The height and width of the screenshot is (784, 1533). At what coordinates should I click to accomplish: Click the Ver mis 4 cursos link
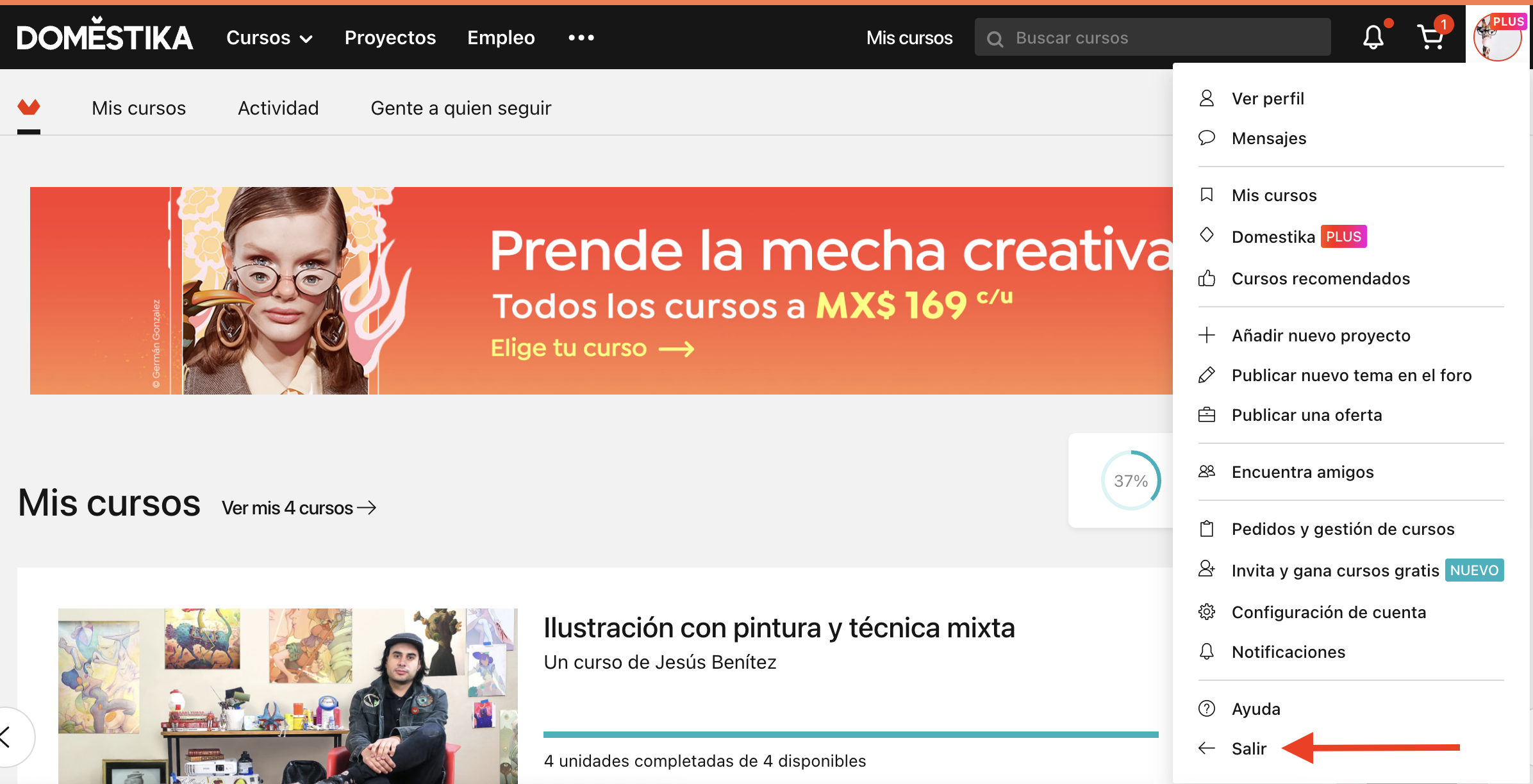[x=299, y=508]
